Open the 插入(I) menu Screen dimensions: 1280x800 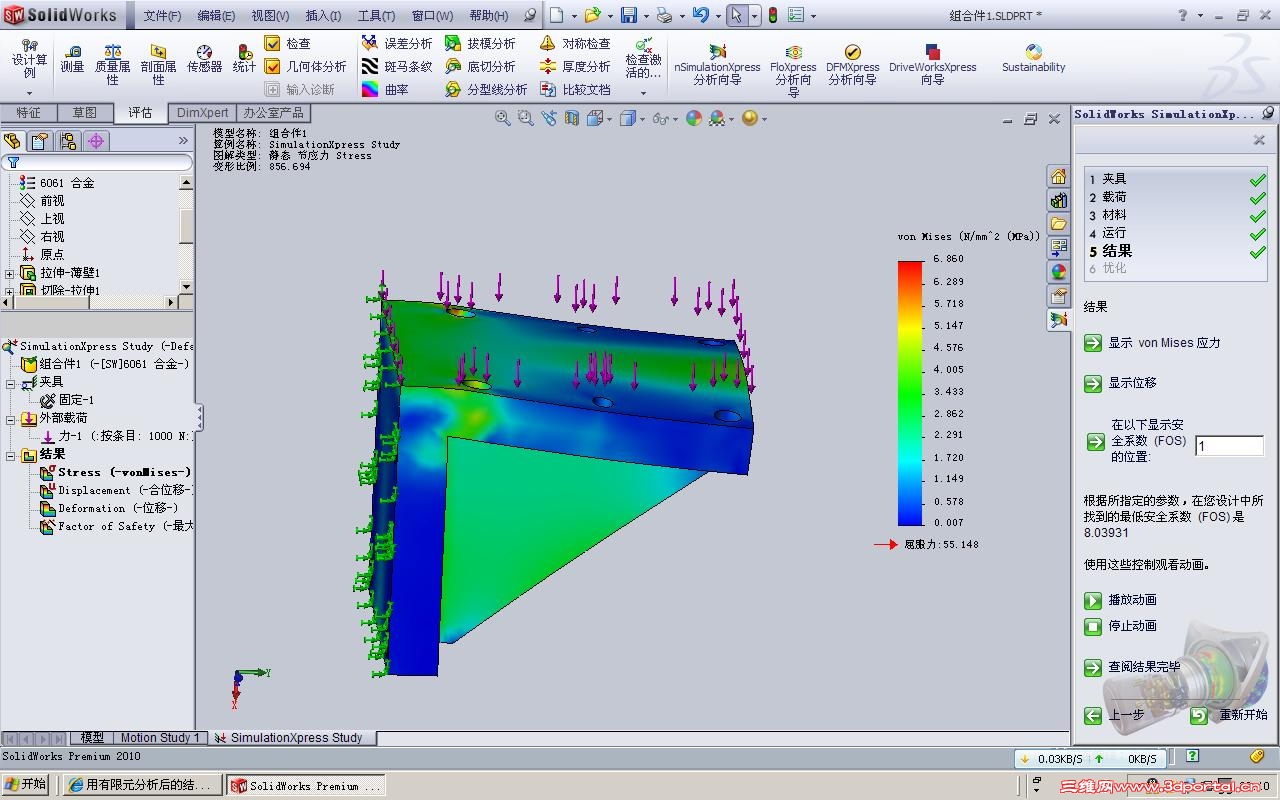(323, 16)
